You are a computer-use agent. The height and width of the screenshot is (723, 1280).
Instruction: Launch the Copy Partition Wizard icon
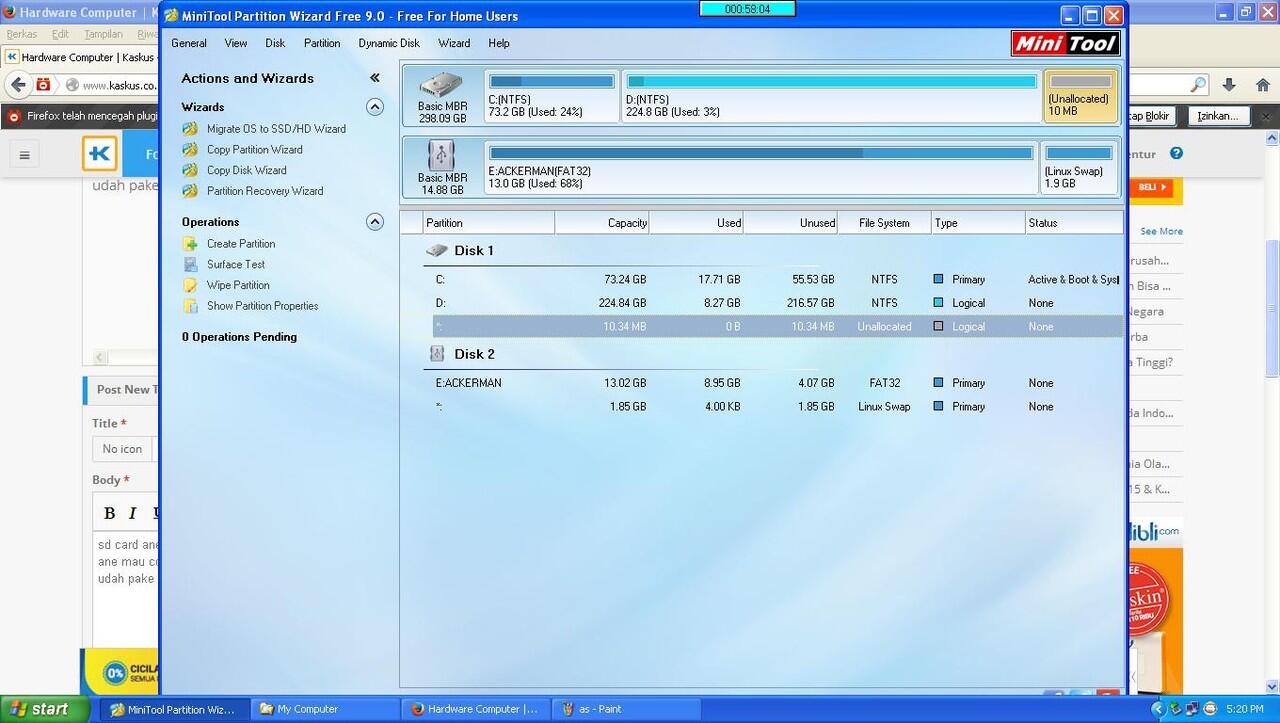click(x=190, y=150)
